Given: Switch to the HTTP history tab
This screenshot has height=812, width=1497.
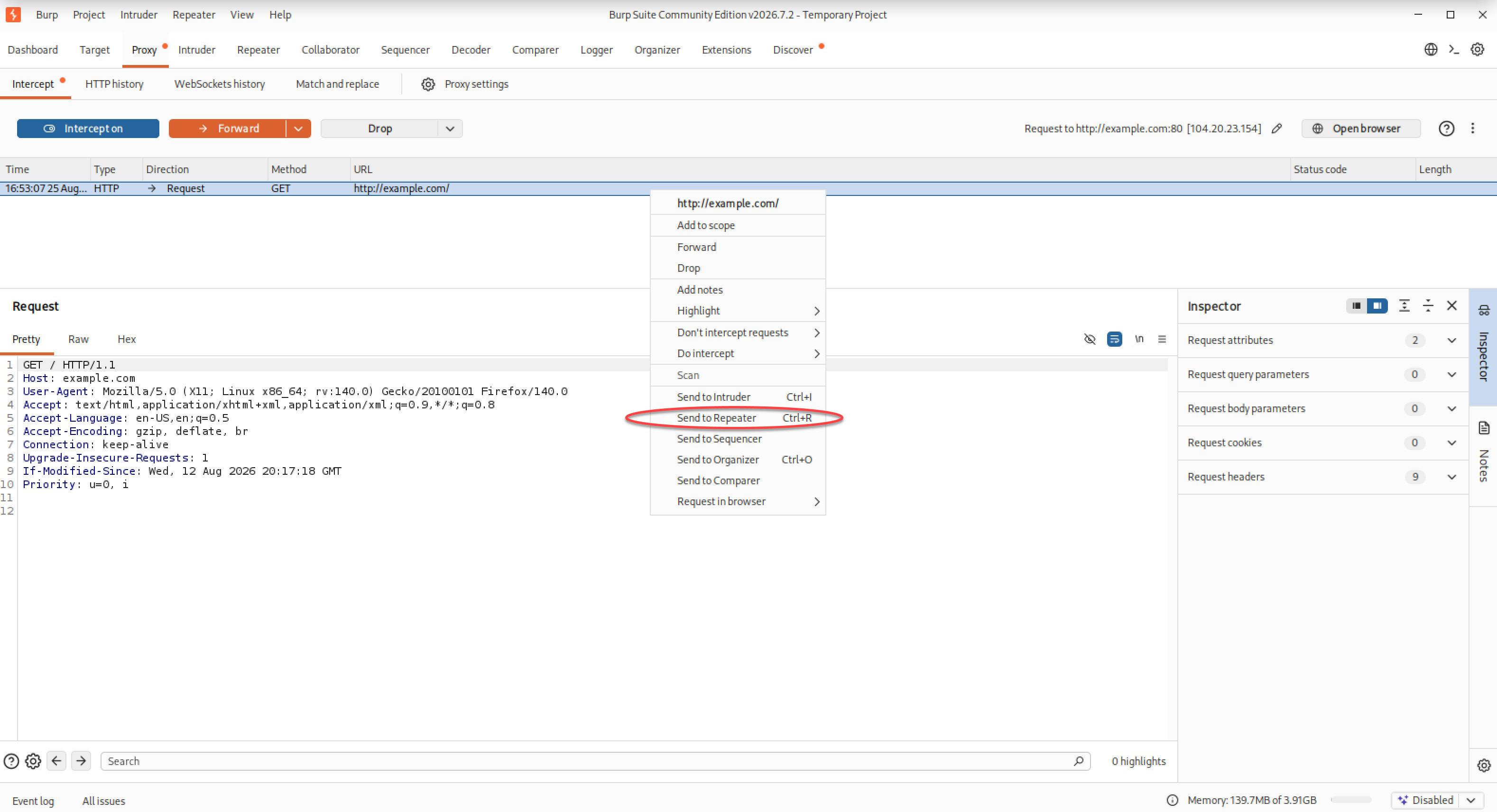Looking at the screenshot, I should 114,84.
